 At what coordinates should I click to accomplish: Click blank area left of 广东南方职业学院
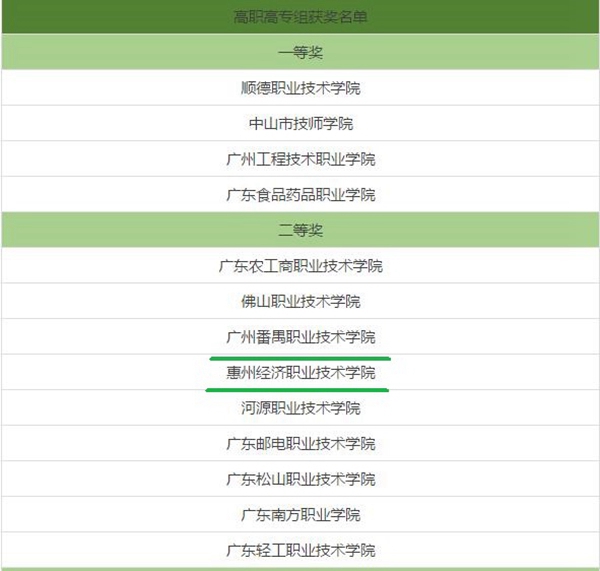pyautogui.click(x=121, y=515)
